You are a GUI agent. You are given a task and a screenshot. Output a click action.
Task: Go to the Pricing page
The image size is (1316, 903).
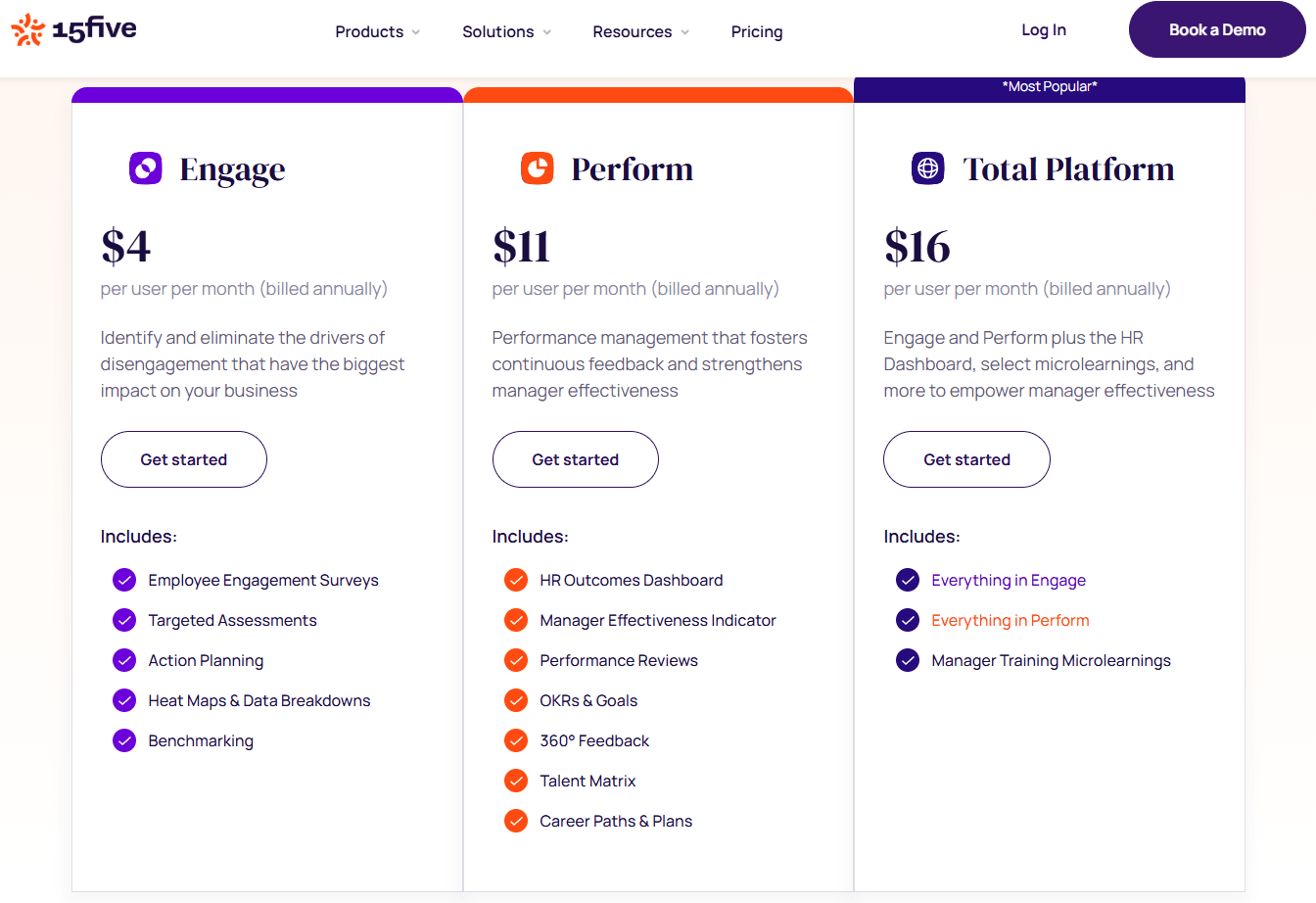(x=757, y=31)
